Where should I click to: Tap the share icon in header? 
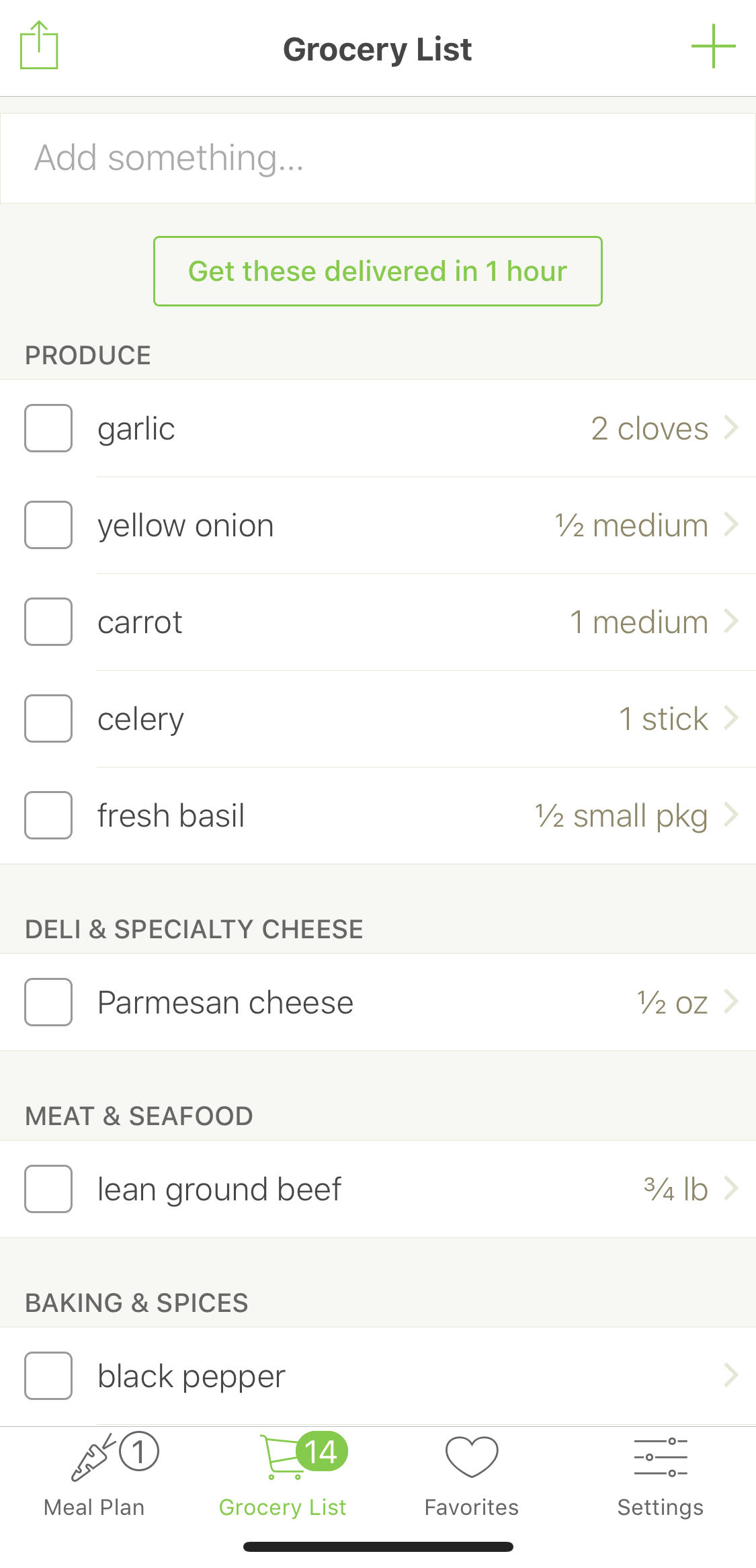click(39, 46)
